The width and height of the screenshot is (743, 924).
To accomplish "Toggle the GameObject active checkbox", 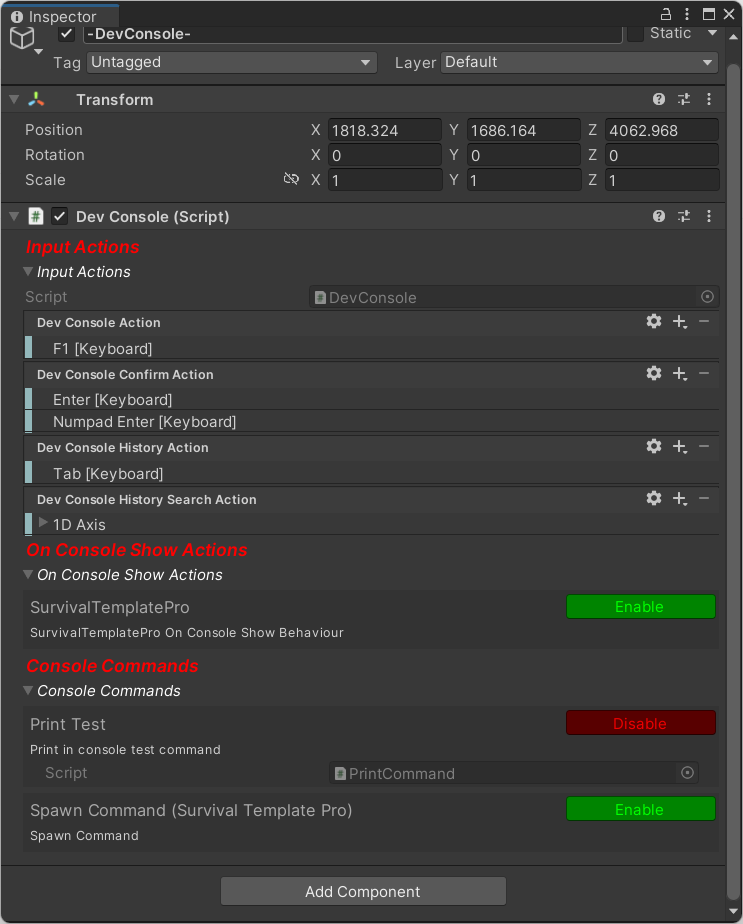I will point(67,34).
